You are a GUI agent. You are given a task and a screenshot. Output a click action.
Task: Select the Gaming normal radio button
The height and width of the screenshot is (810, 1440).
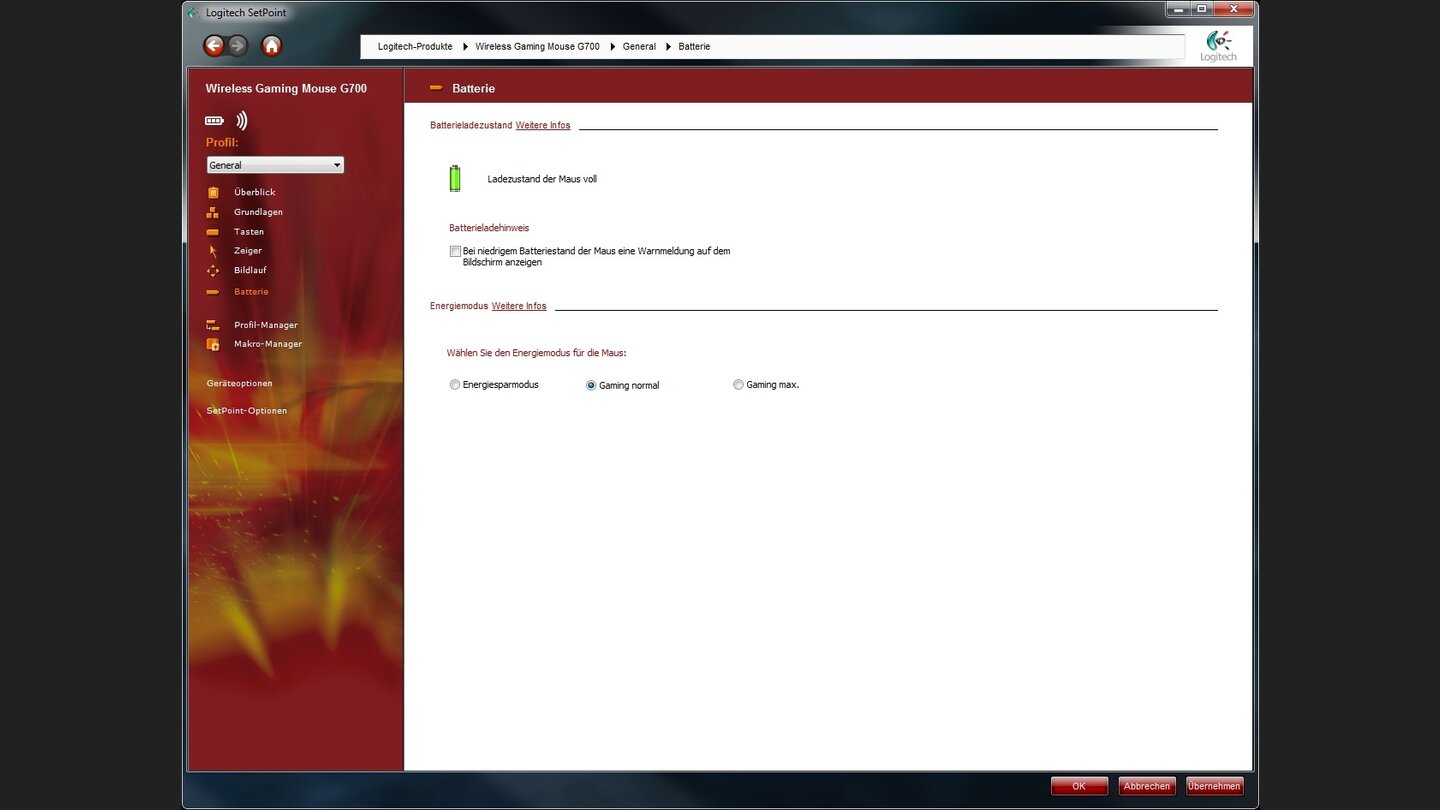[591, 385]
